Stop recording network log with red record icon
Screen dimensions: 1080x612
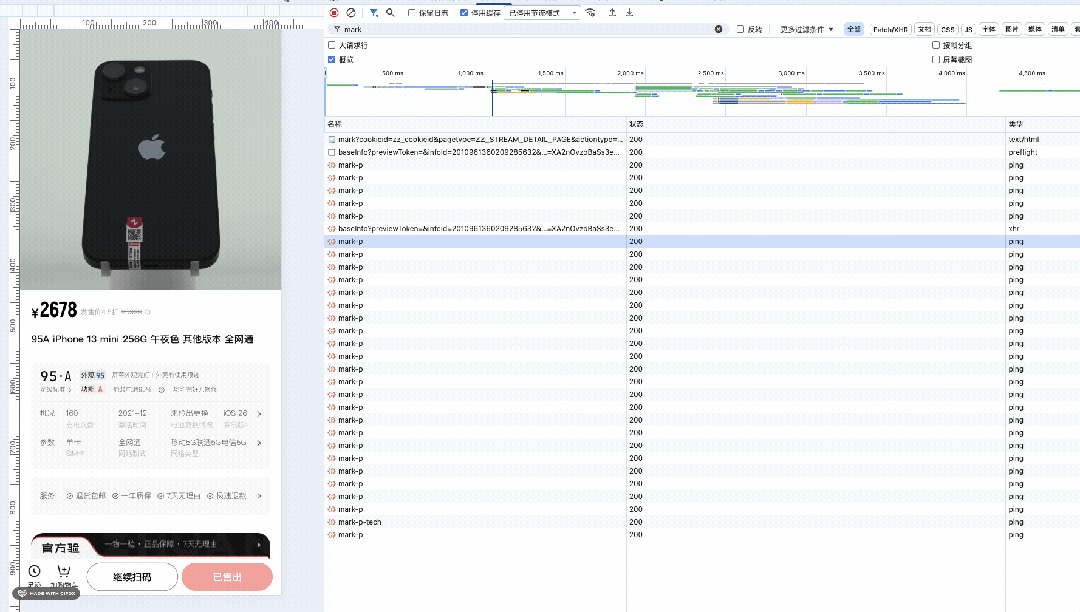pyautogui.click(x=334, y=12)
